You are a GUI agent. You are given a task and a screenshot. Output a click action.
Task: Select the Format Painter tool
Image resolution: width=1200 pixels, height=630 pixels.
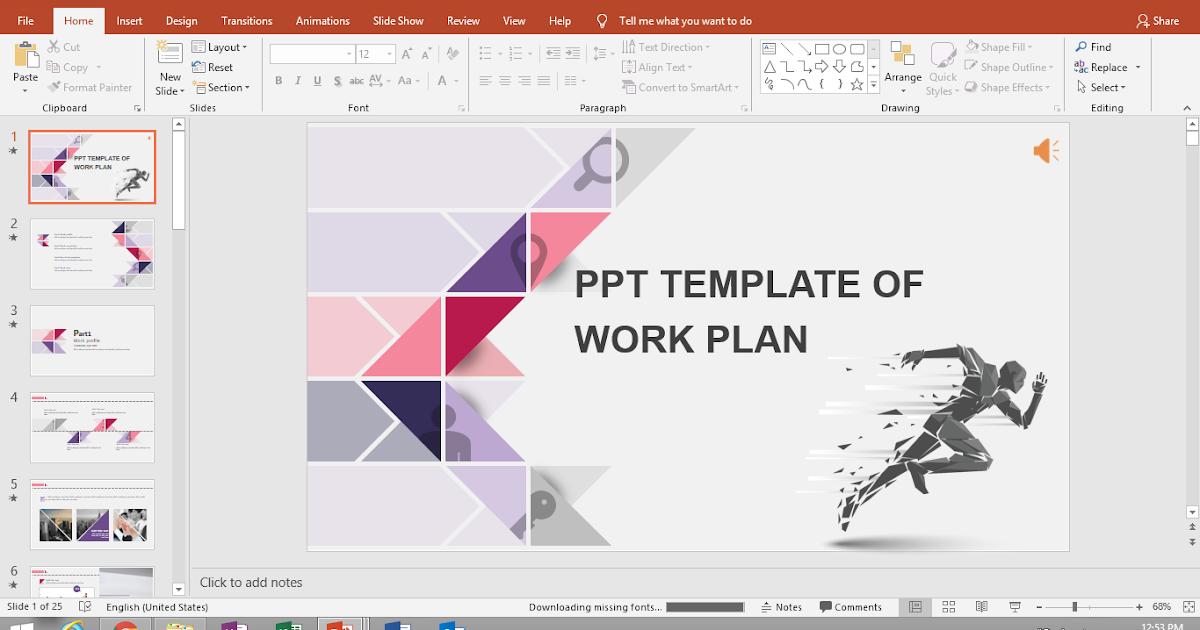point(90,87)
